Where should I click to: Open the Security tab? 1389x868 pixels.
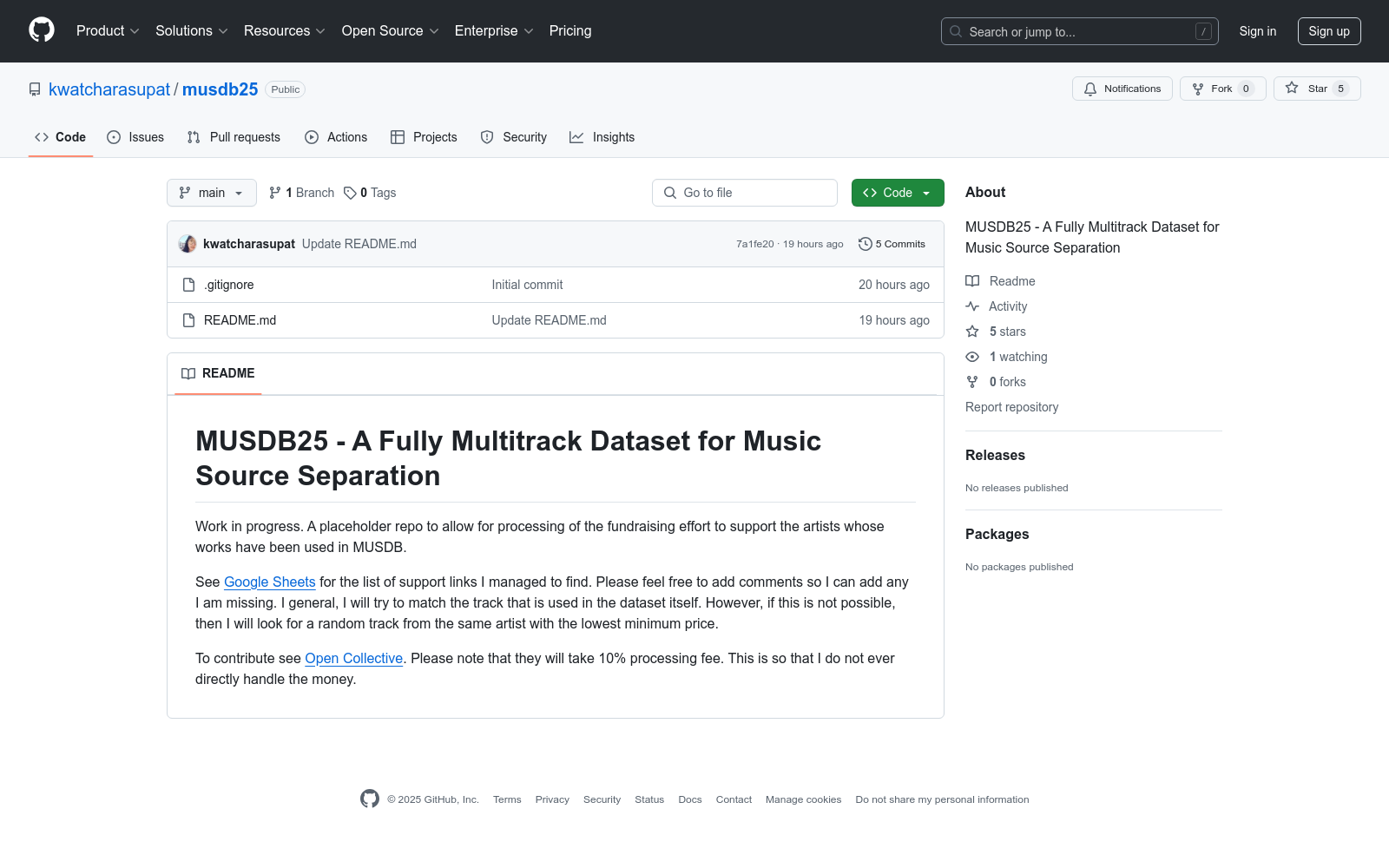[x=514, y=137]
